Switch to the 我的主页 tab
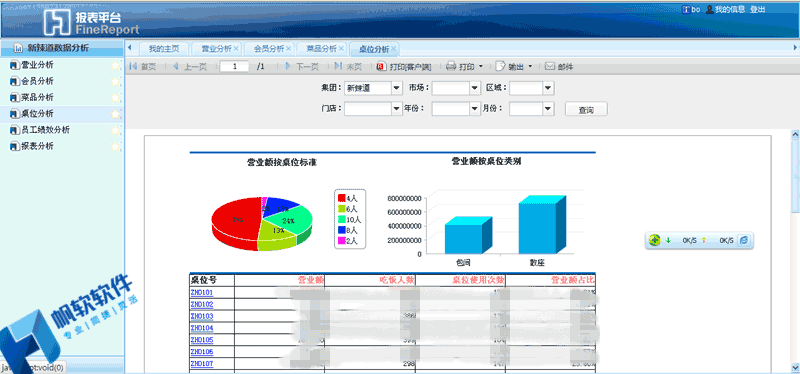 (164, 49)
